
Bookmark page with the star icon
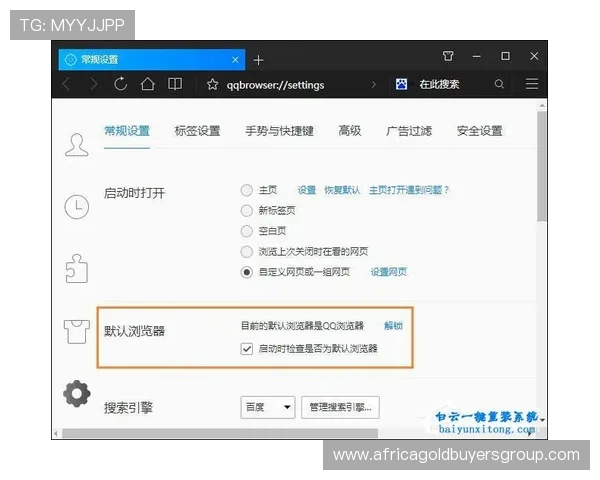pyautogui.click(x=212, y=84)
